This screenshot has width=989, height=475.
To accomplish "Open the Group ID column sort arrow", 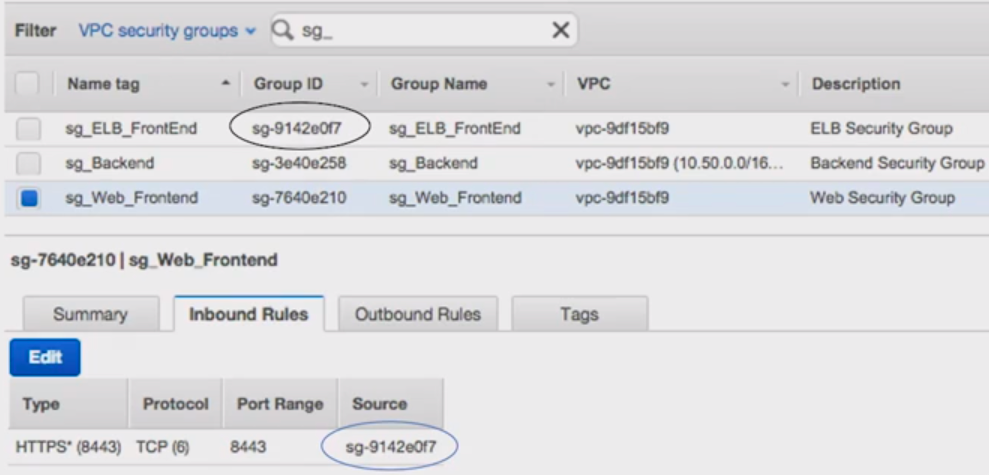I will pyautogui.click(x=364, y=85).
